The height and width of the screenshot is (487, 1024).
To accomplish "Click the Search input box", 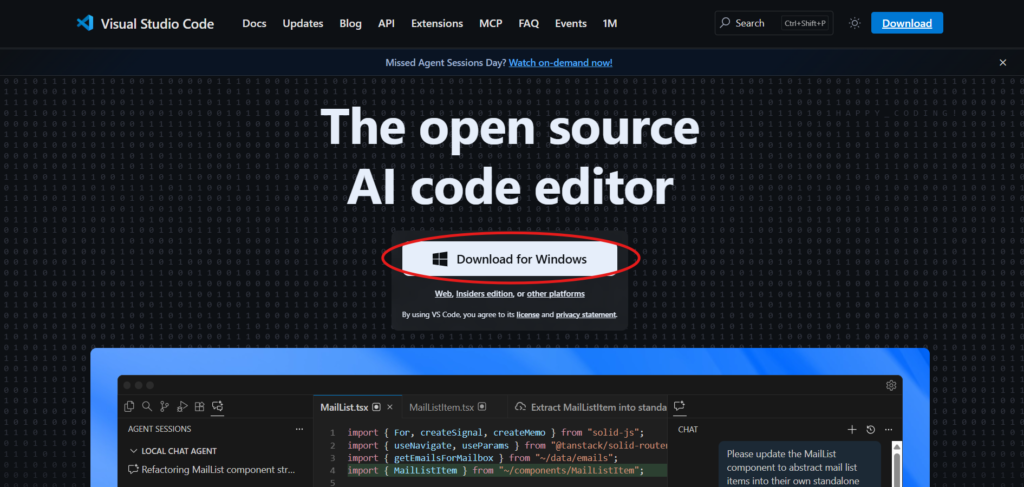I will [775, 23].
